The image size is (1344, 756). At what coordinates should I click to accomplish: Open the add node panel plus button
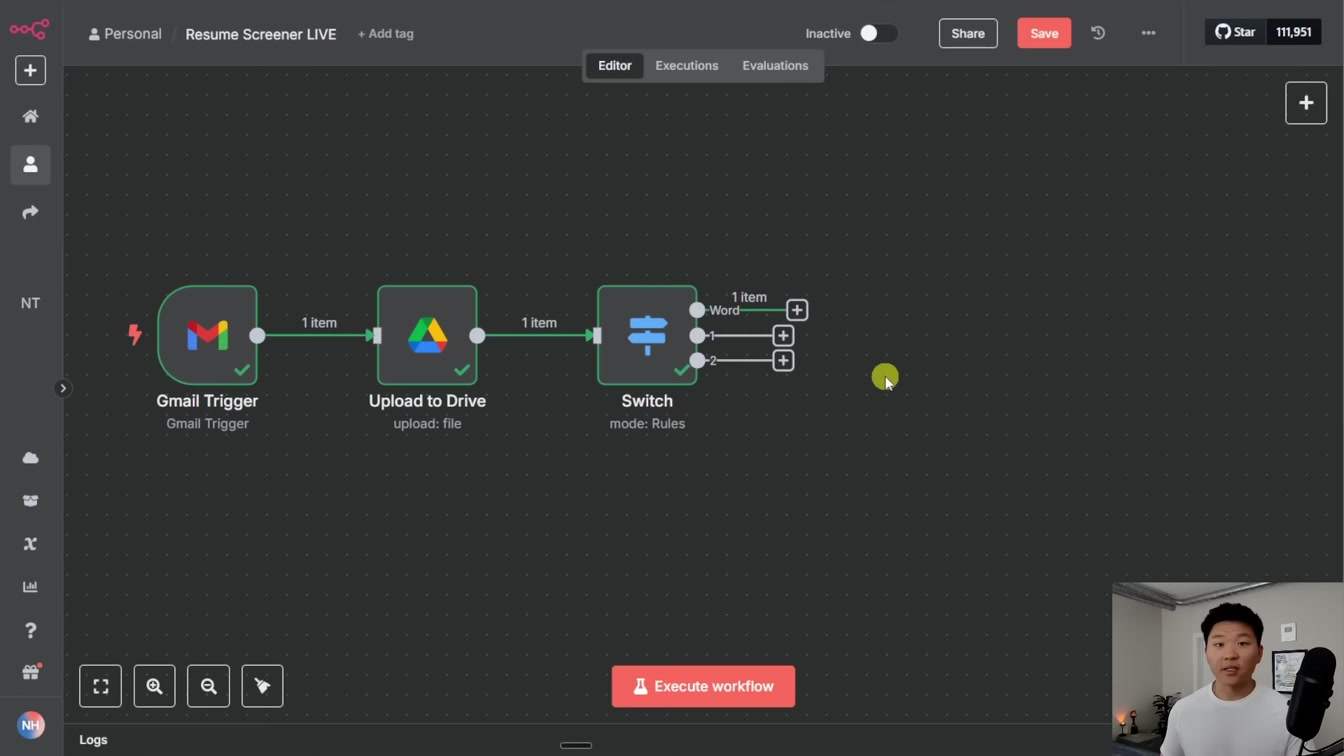coord(1306,103)
